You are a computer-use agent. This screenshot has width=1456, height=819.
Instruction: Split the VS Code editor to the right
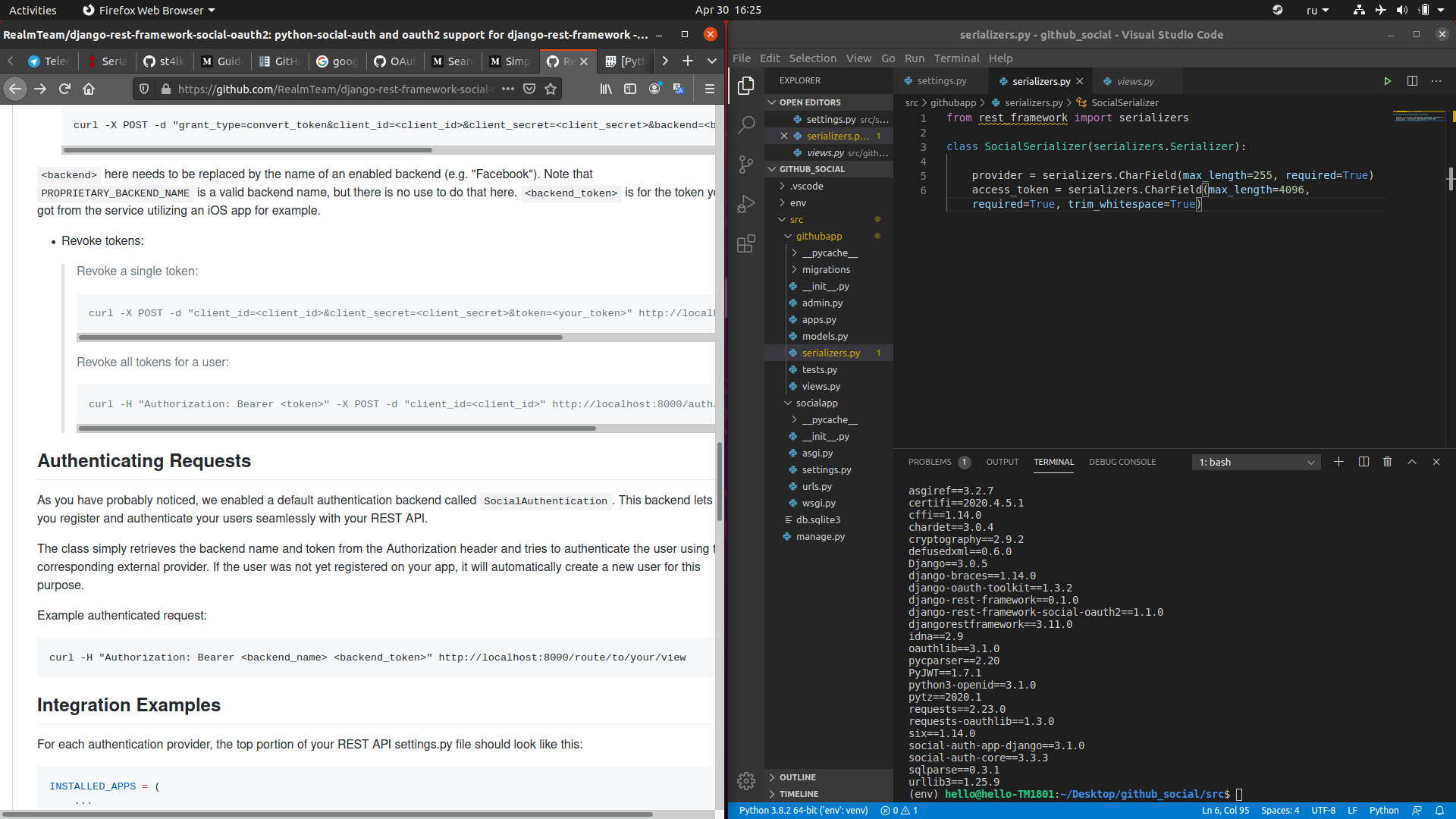pos(1412,81)
